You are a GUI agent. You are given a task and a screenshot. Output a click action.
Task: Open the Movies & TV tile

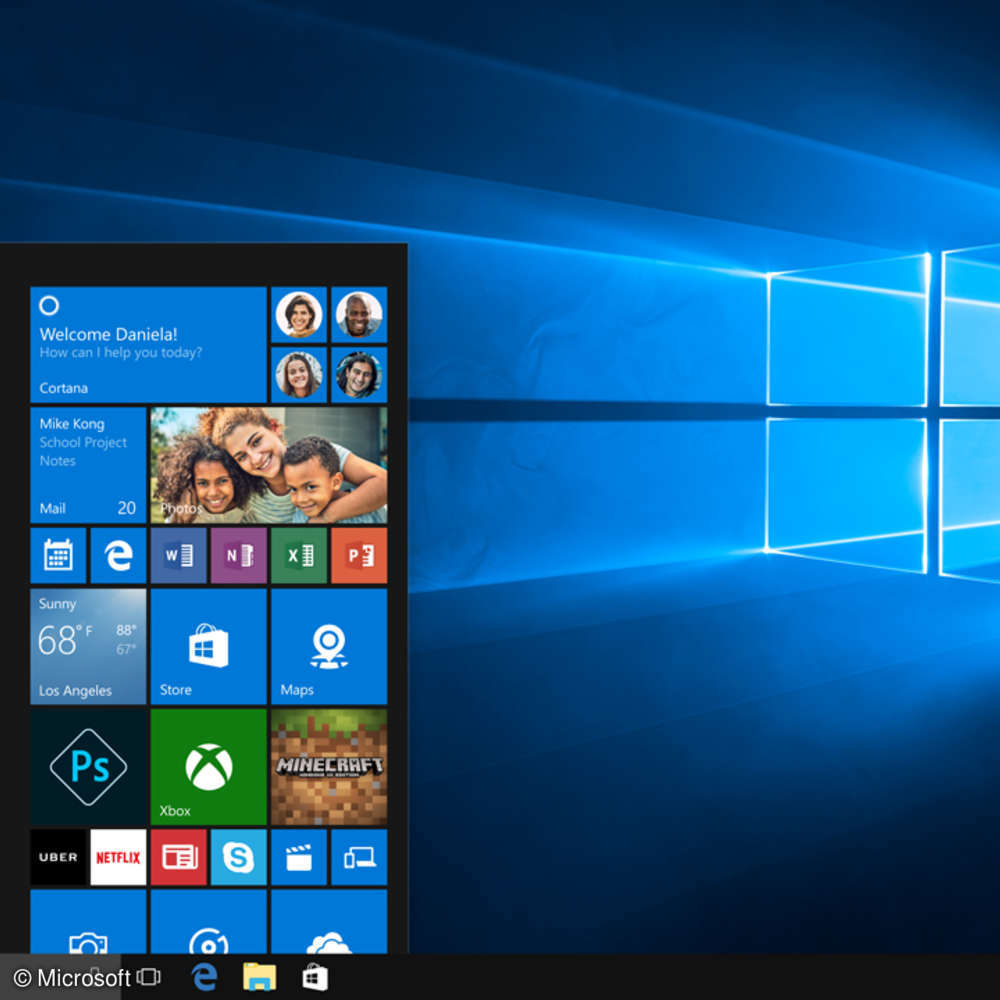[298, 857]
